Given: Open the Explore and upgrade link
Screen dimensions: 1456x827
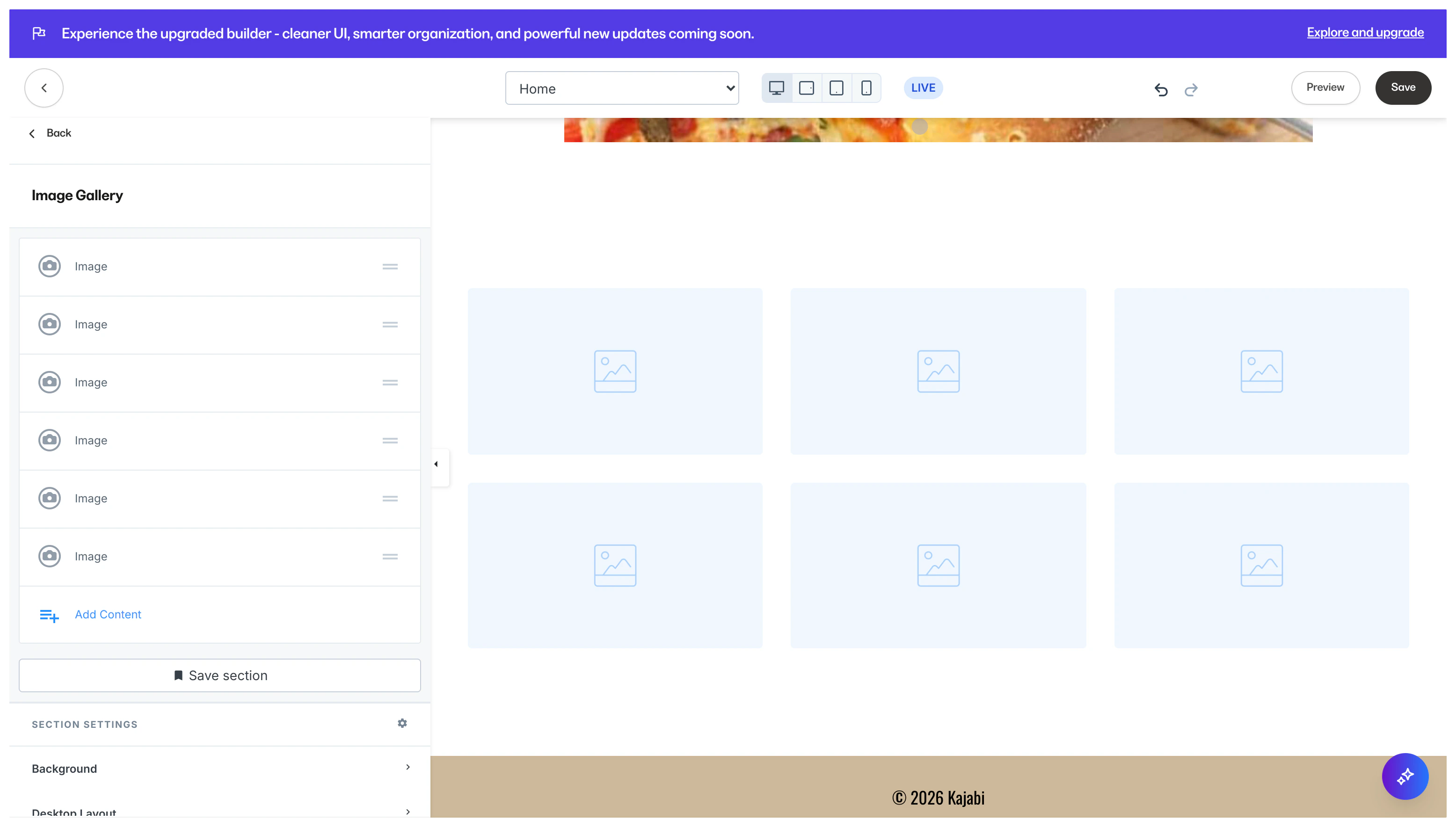Looking at the screenshot, I should pyautogui.click(x=1365, y=32).
